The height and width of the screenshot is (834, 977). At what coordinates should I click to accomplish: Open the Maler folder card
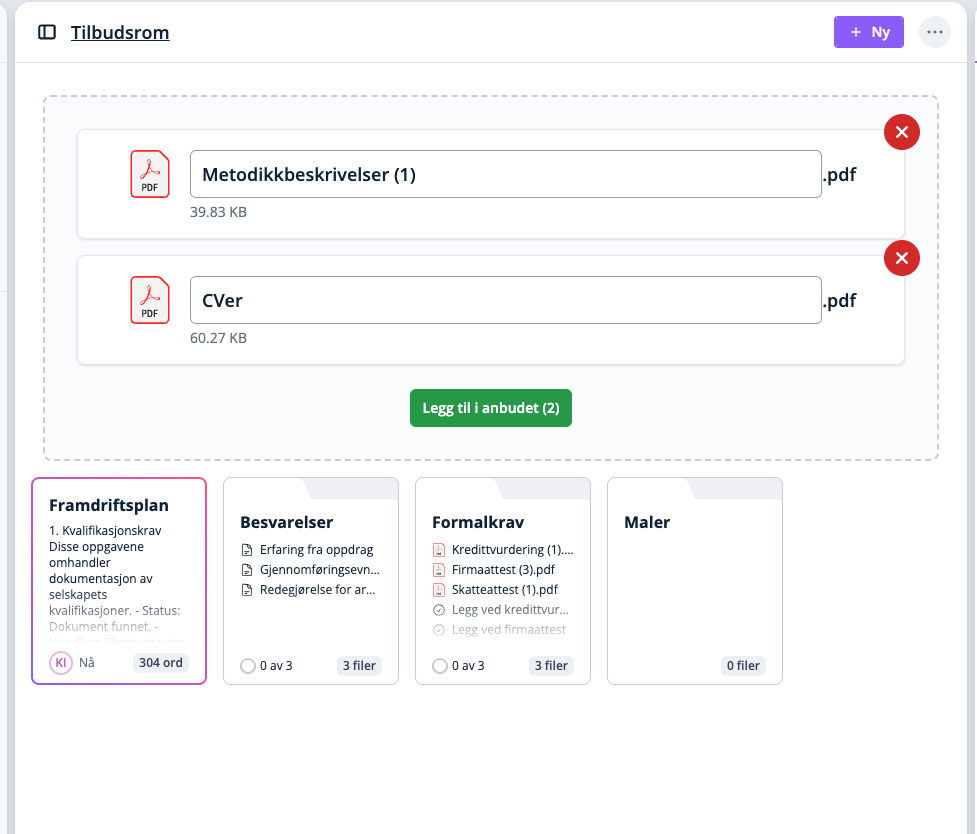coord(694,581)
